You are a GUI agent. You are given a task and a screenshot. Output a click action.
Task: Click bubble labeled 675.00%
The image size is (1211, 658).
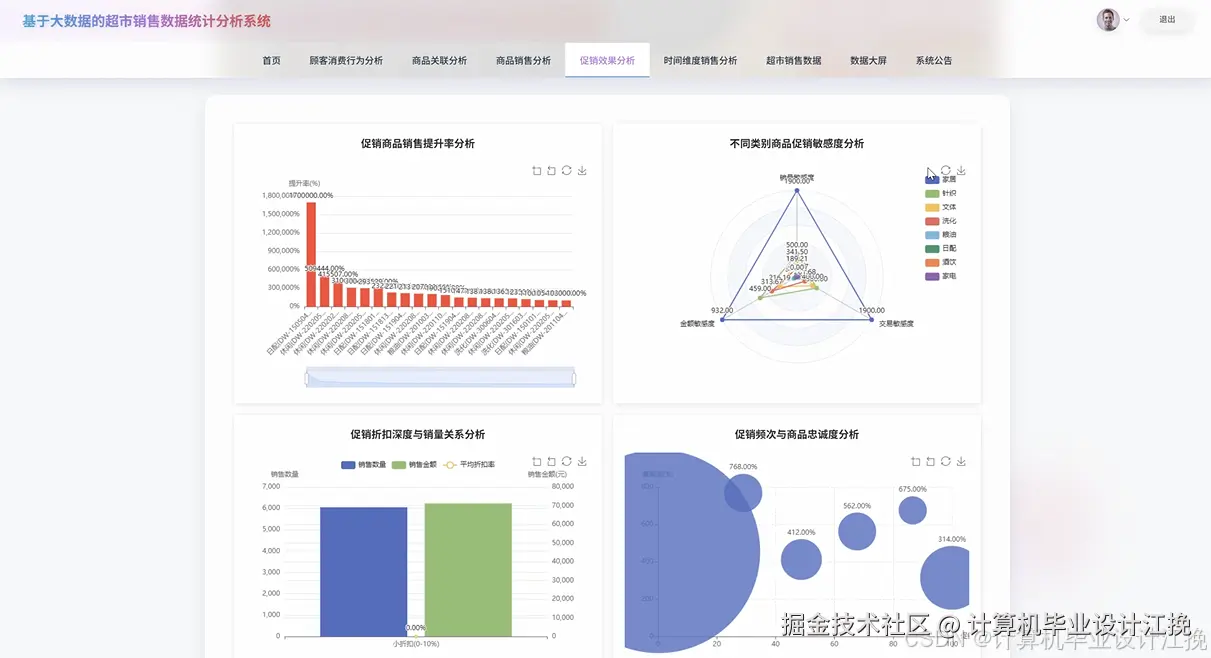pyautogui.click(x=912, y=510)
